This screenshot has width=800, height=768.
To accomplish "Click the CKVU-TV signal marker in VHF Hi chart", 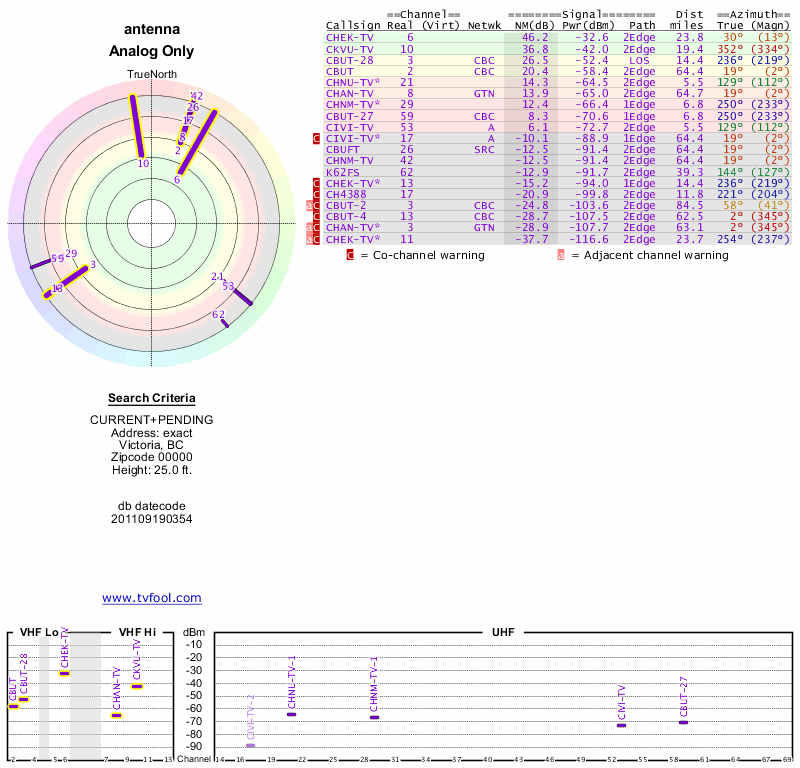I will 137,686.
